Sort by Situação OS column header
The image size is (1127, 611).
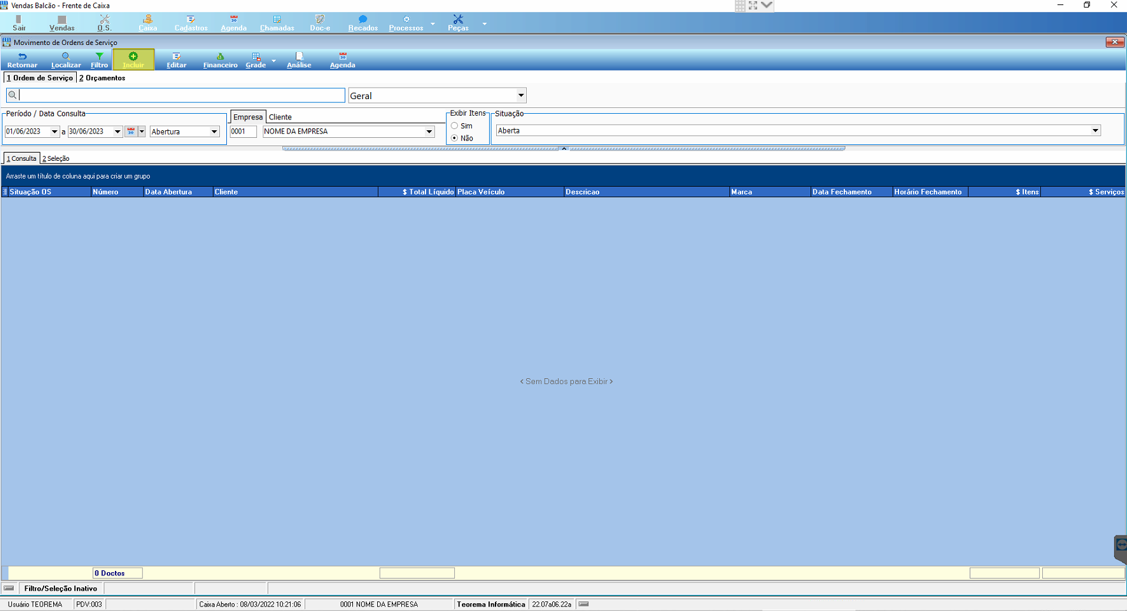pos(49,192)
